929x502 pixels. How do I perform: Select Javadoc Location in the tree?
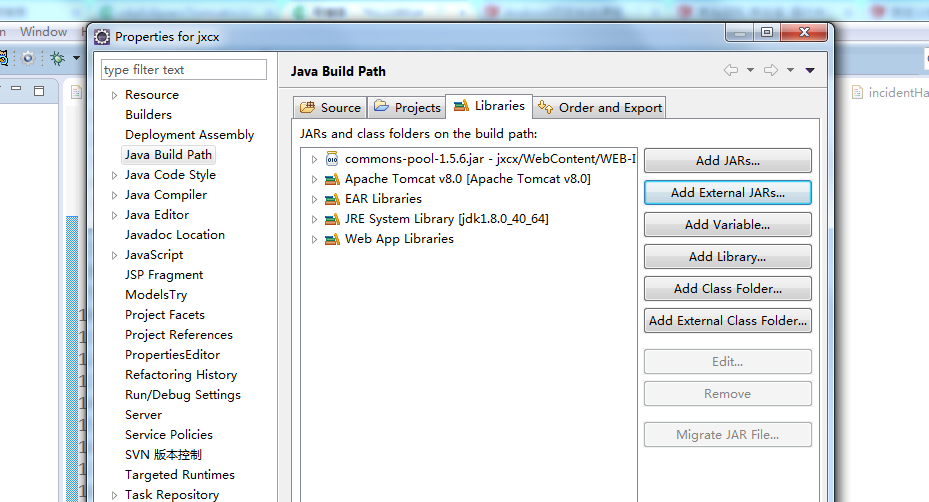(x=175, y=235)
